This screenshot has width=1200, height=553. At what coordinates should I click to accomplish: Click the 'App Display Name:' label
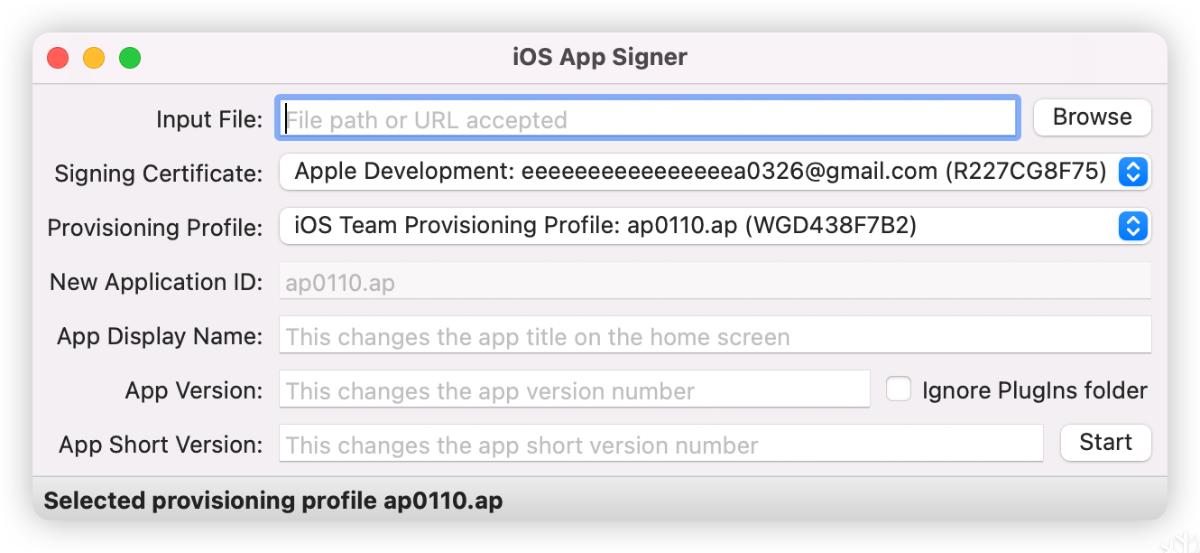pos(160,336)
